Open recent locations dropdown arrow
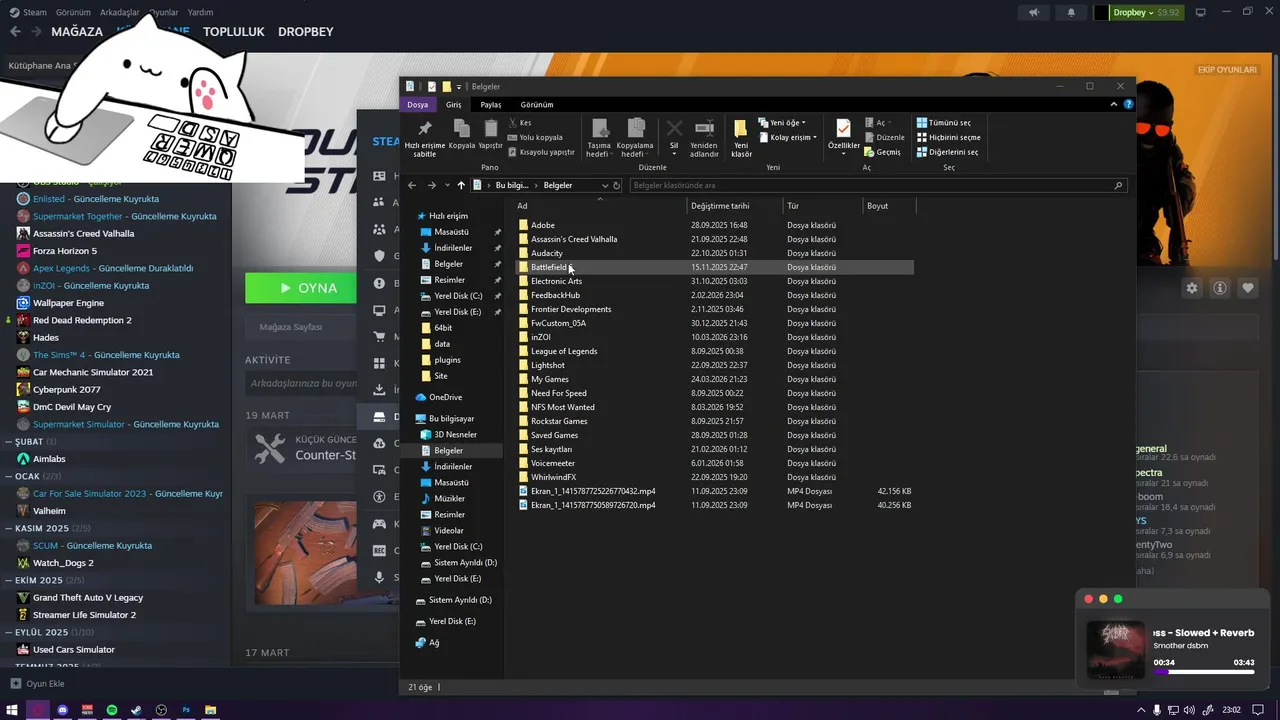The image size is (1280, 720). click(447, 185)
